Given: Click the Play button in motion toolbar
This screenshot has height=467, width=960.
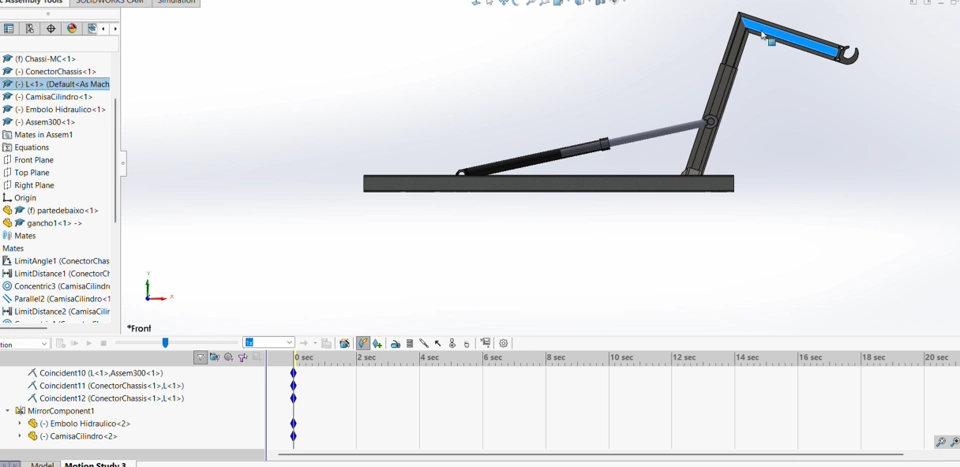Looking at the screenshot, I should point(89,343).
